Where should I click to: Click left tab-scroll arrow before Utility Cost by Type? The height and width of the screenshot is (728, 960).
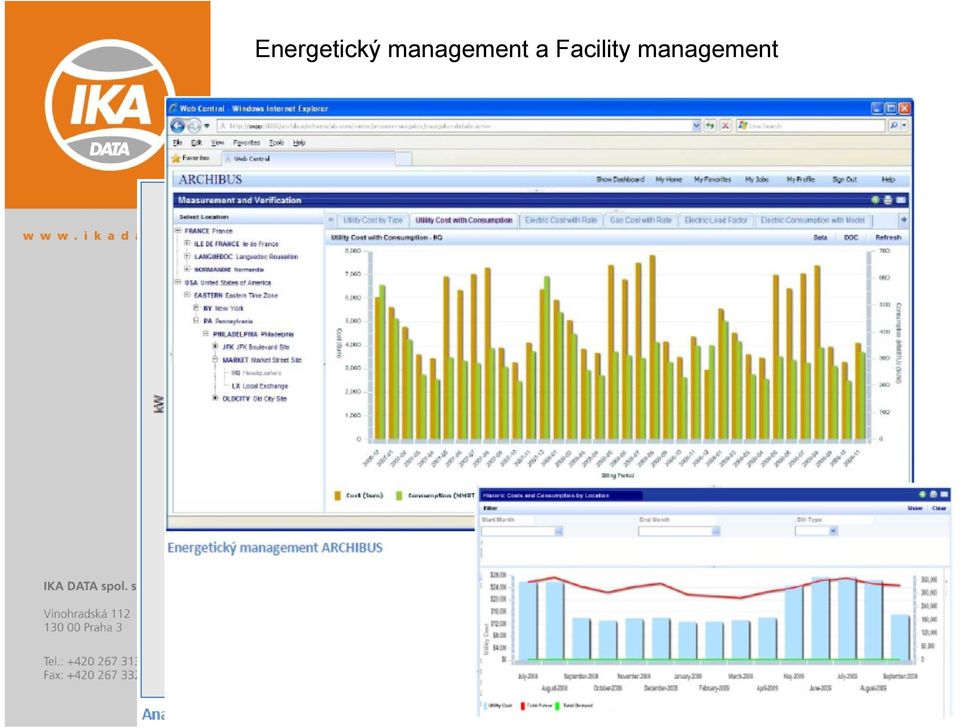click(x=331, y=220)
